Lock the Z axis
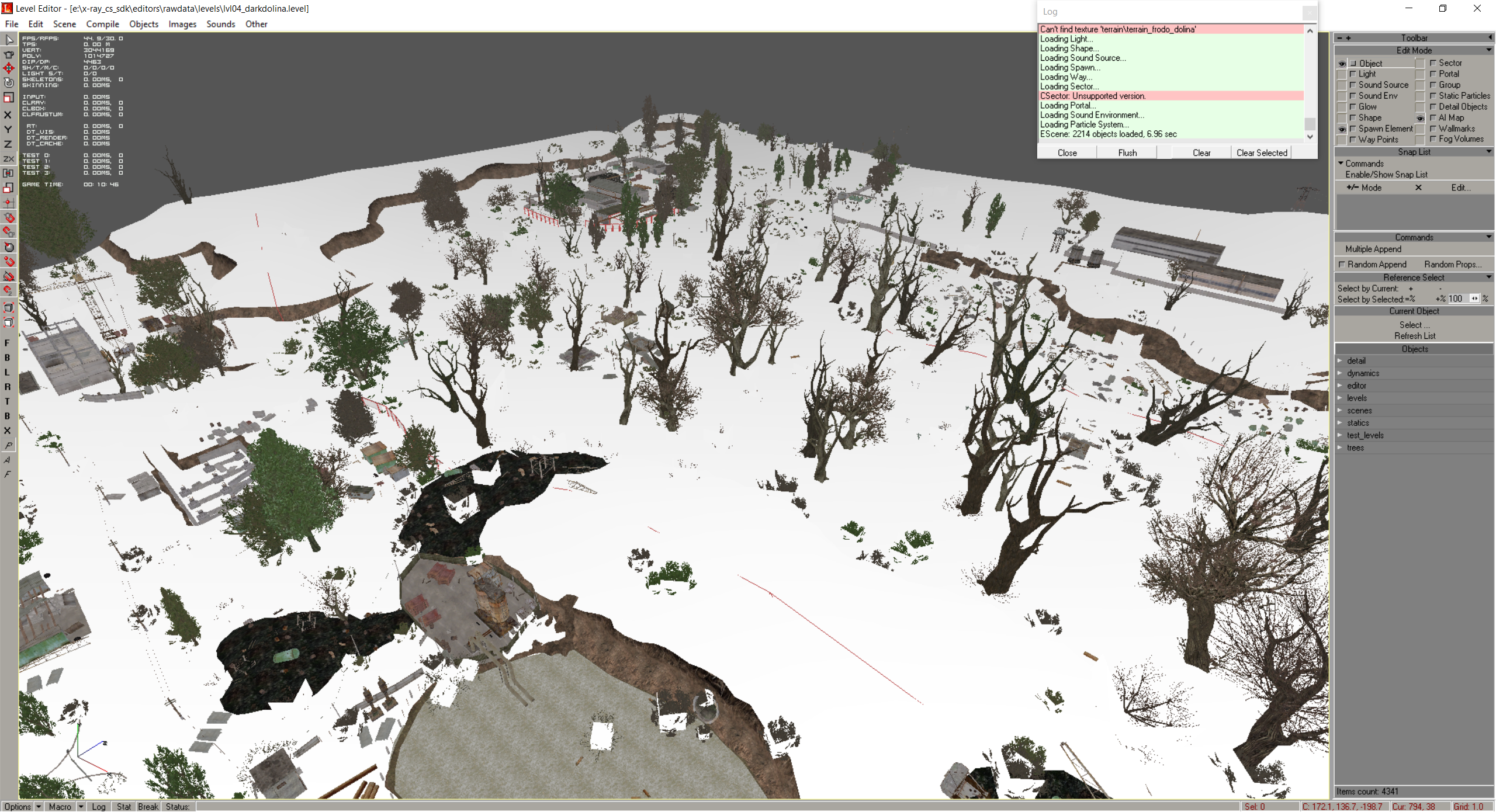This screenshot has width=1496, height=812. point(8,144)
